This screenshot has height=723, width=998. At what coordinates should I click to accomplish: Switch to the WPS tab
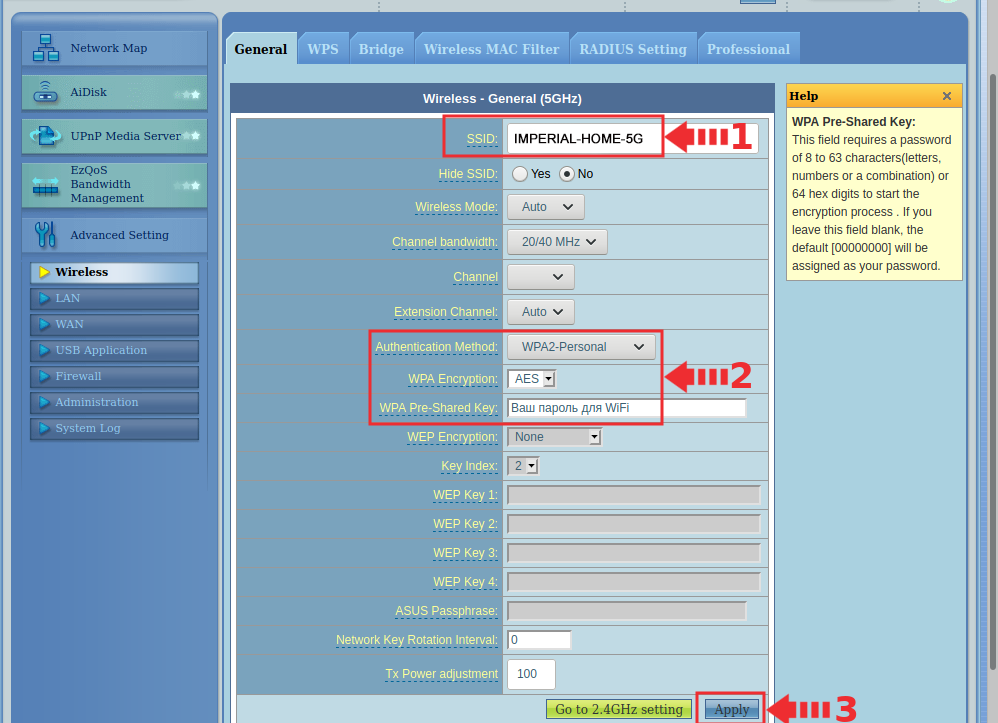point(322,49)
